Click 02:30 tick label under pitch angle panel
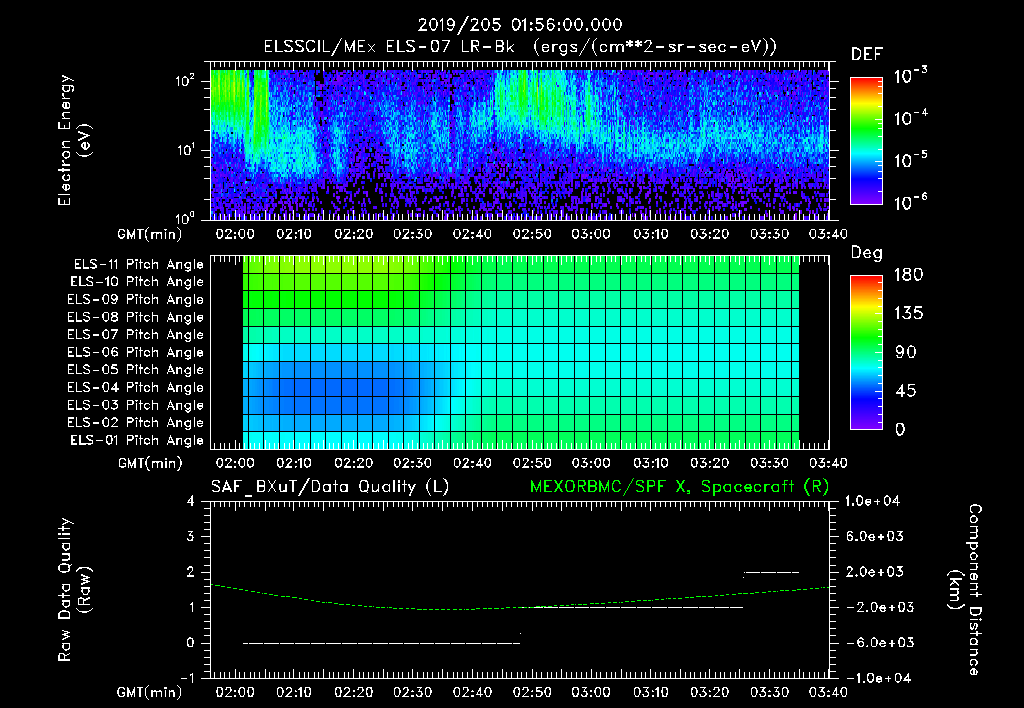Viewport: 1024px width, 708px height. coord(413,463)
